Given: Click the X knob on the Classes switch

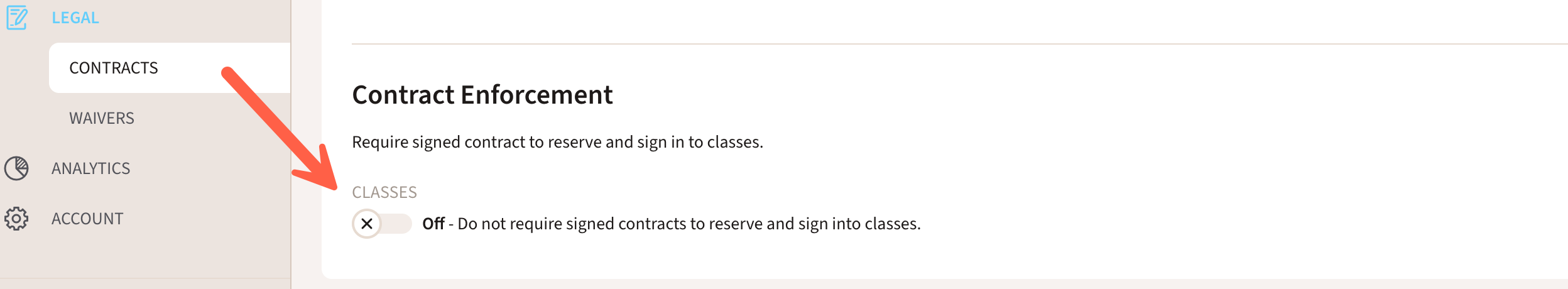Looking at the screenshot, I should [367, 224].
